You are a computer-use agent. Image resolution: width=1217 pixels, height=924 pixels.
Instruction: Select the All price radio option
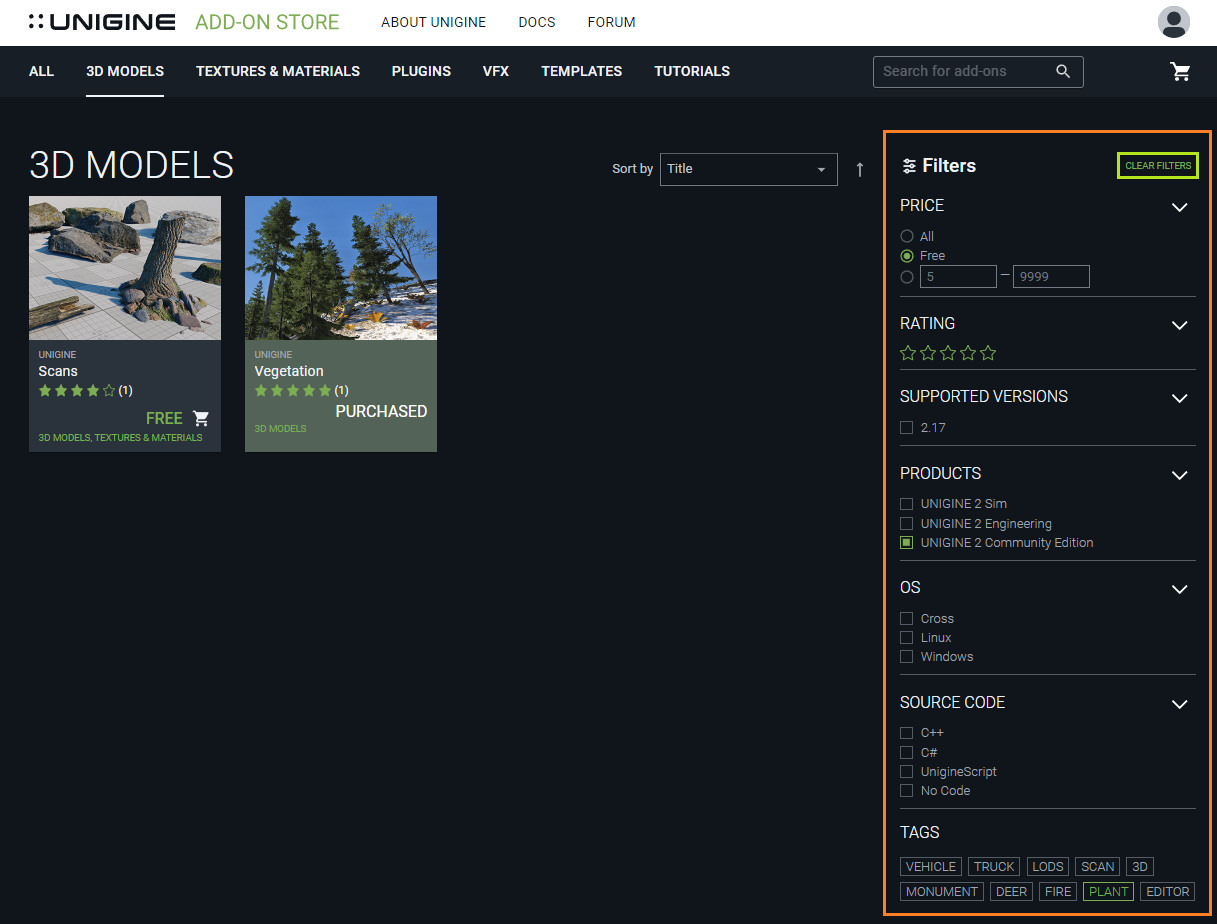pos(907,237)
